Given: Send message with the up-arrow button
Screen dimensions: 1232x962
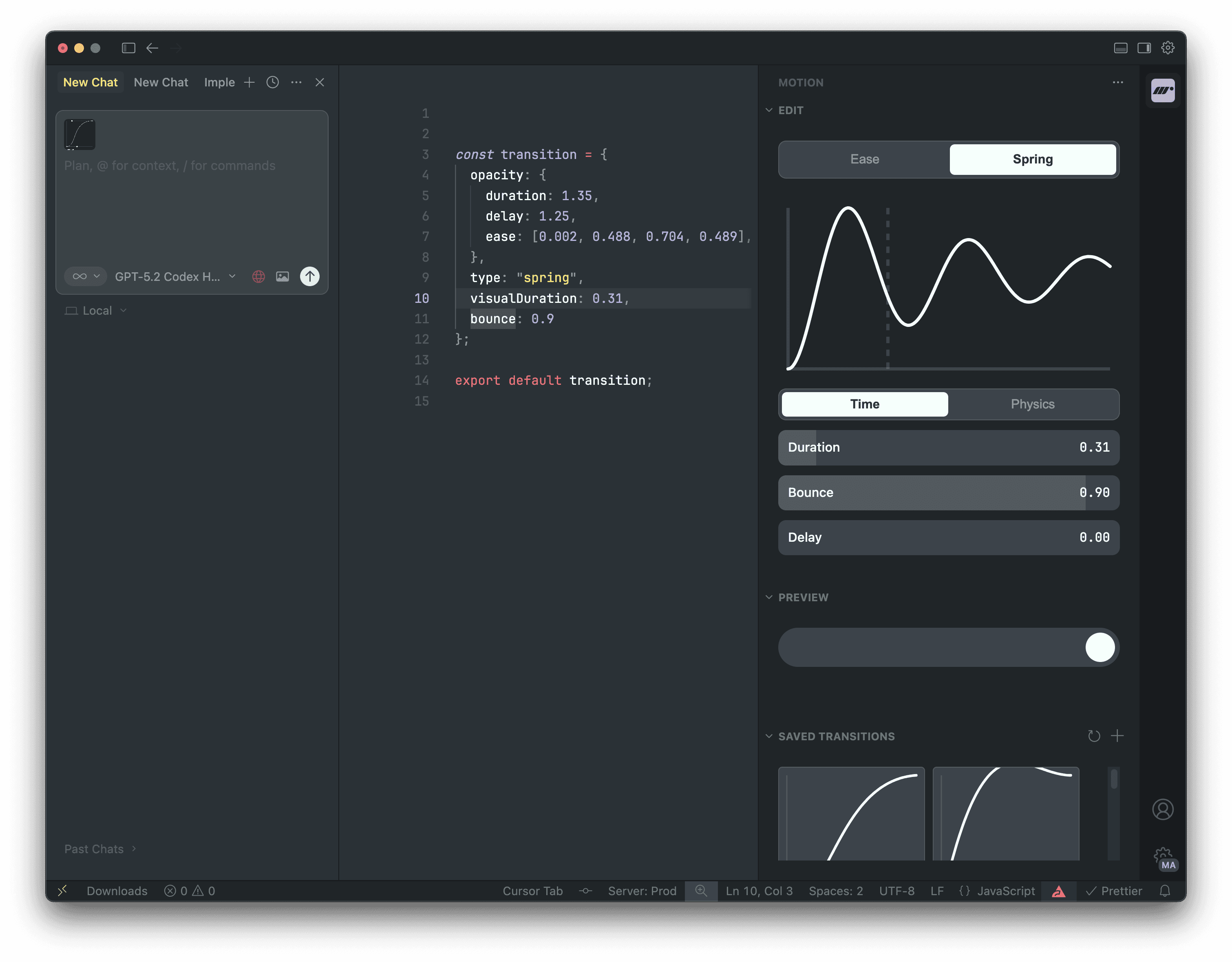Looking at the screenshot, I should [309, 276].
